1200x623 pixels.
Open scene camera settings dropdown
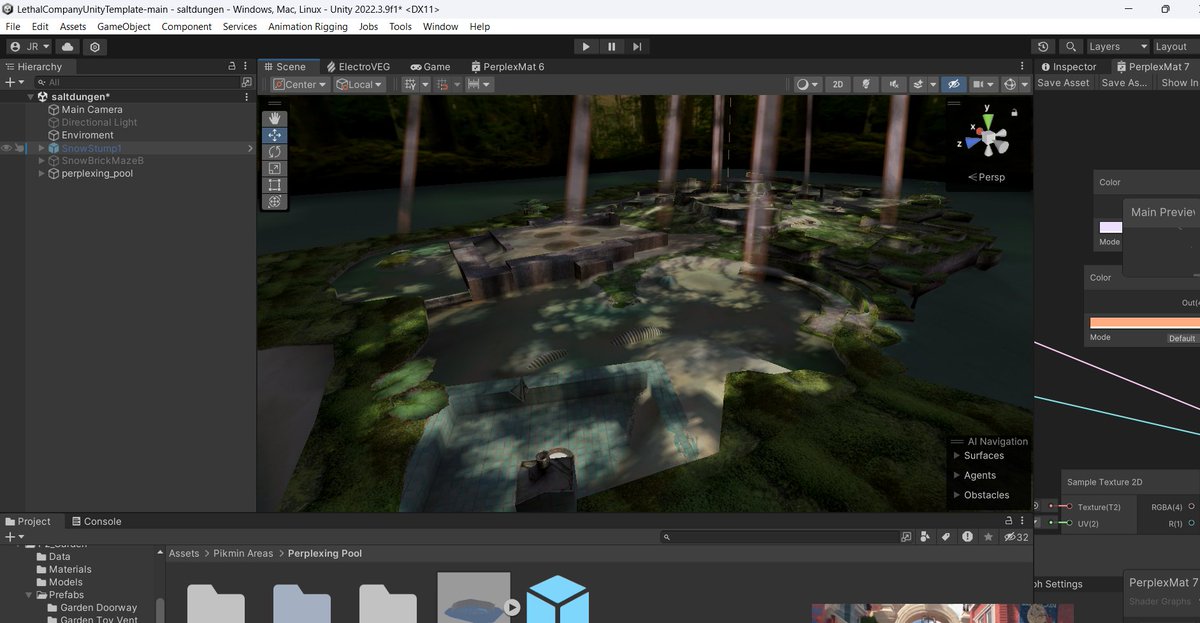pos(984,84)
